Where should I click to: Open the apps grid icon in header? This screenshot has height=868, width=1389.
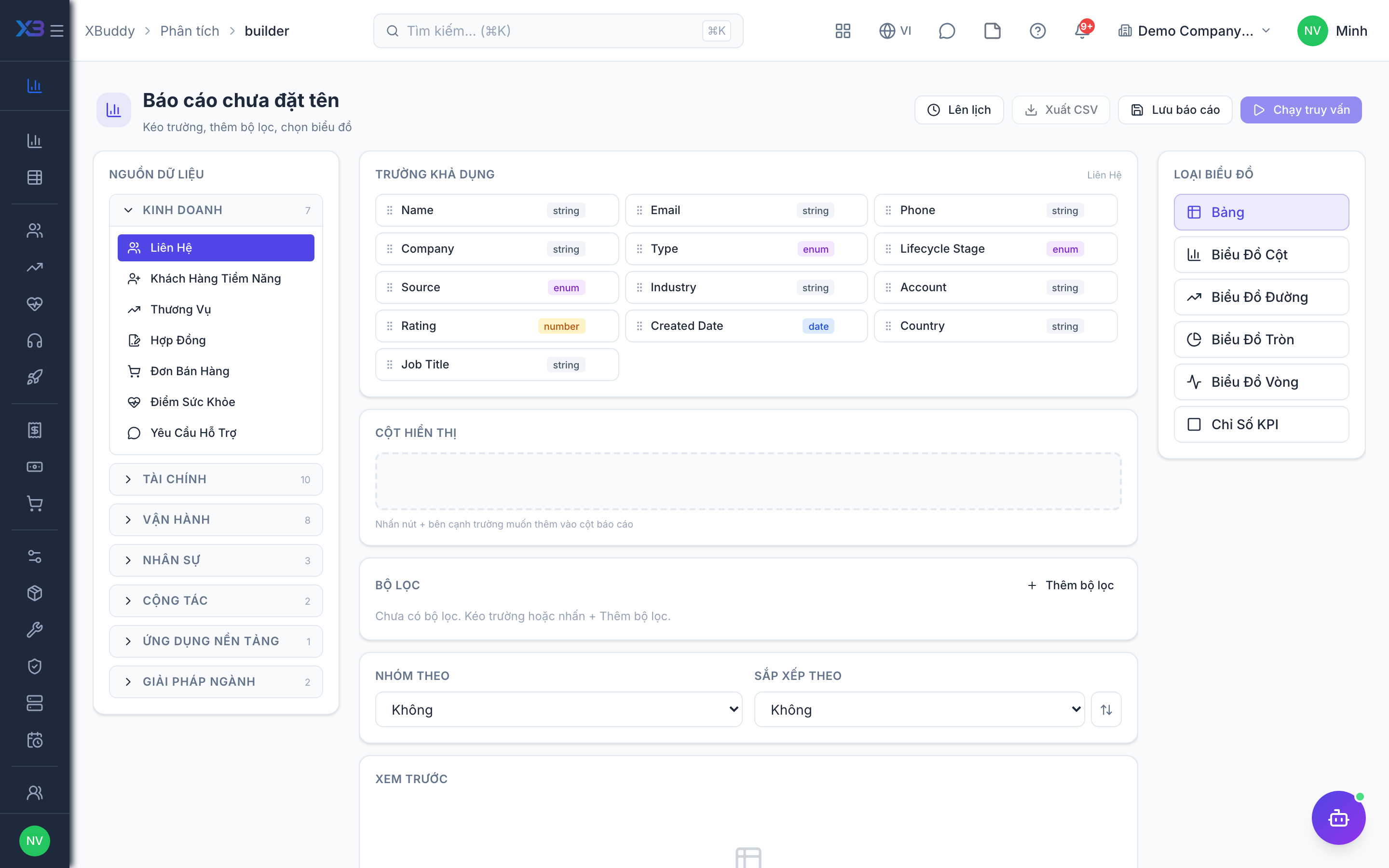(x=843, y=31)
